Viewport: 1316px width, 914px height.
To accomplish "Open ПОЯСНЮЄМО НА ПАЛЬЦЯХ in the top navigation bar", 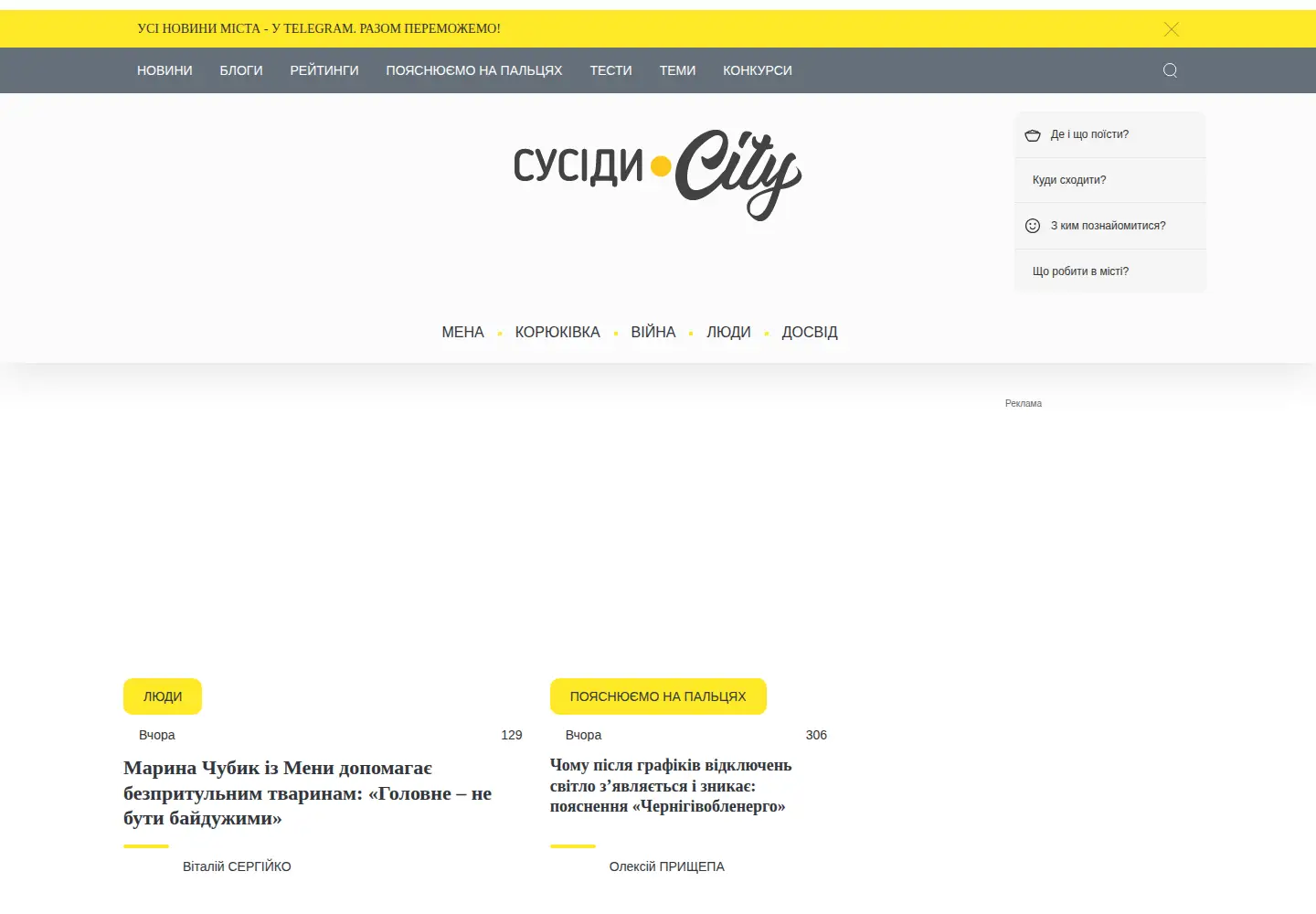I will coord(474,70).
